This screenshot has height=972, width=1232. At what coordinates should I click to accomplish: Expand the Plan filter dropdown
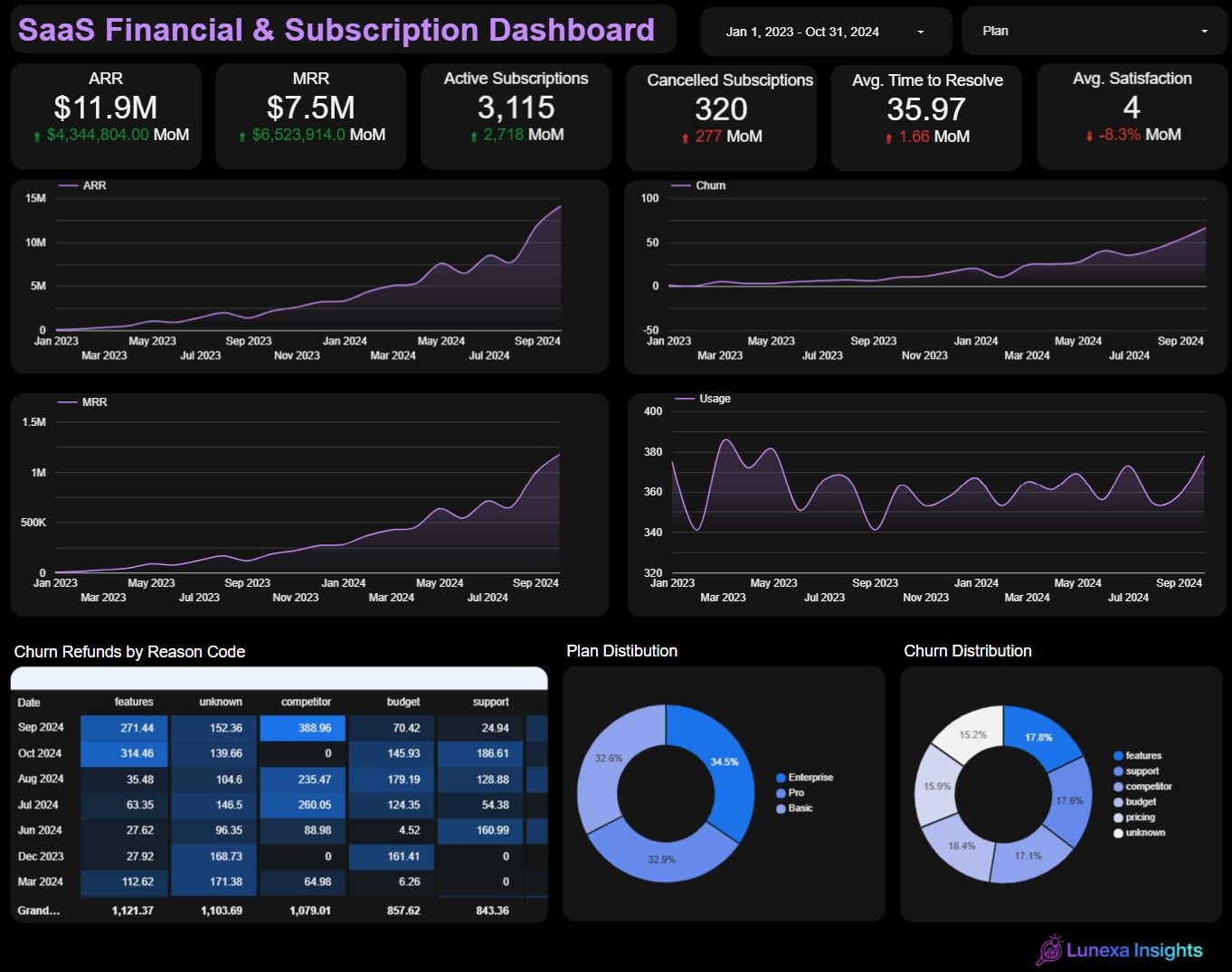(x=1094, y=32)
